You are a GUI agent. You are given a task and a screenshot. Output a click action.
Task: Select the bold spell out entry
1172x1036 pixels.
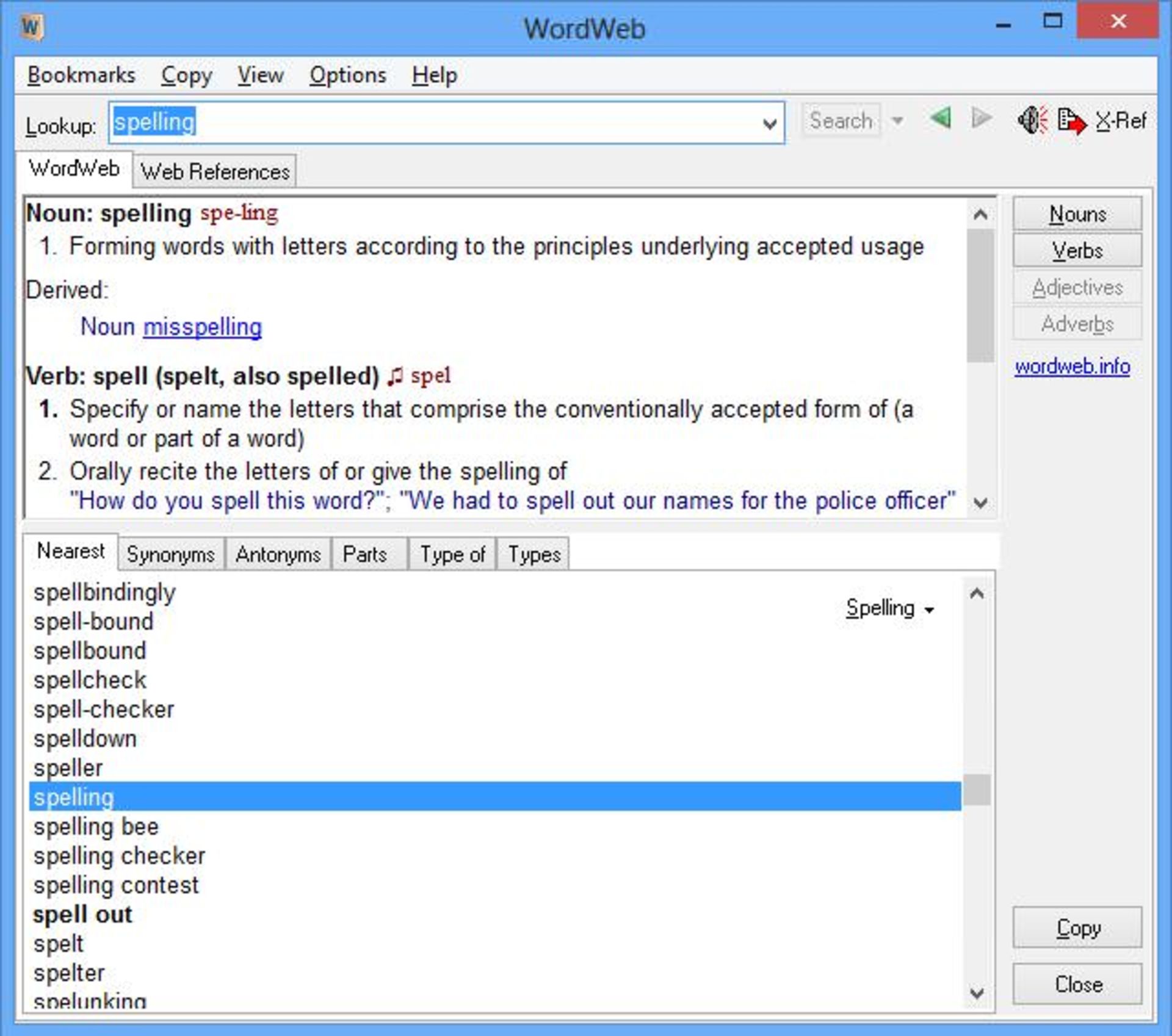(82, 915)
